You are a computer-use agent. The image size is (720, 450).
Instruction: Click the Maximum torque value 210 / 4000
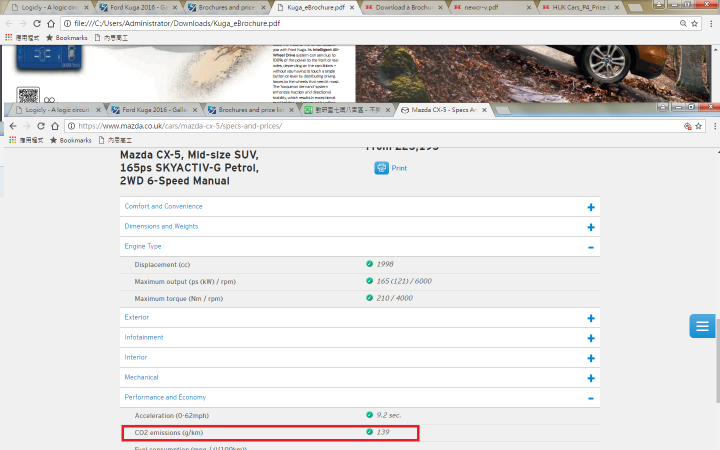pyautogui.click(x=394, y=298)
